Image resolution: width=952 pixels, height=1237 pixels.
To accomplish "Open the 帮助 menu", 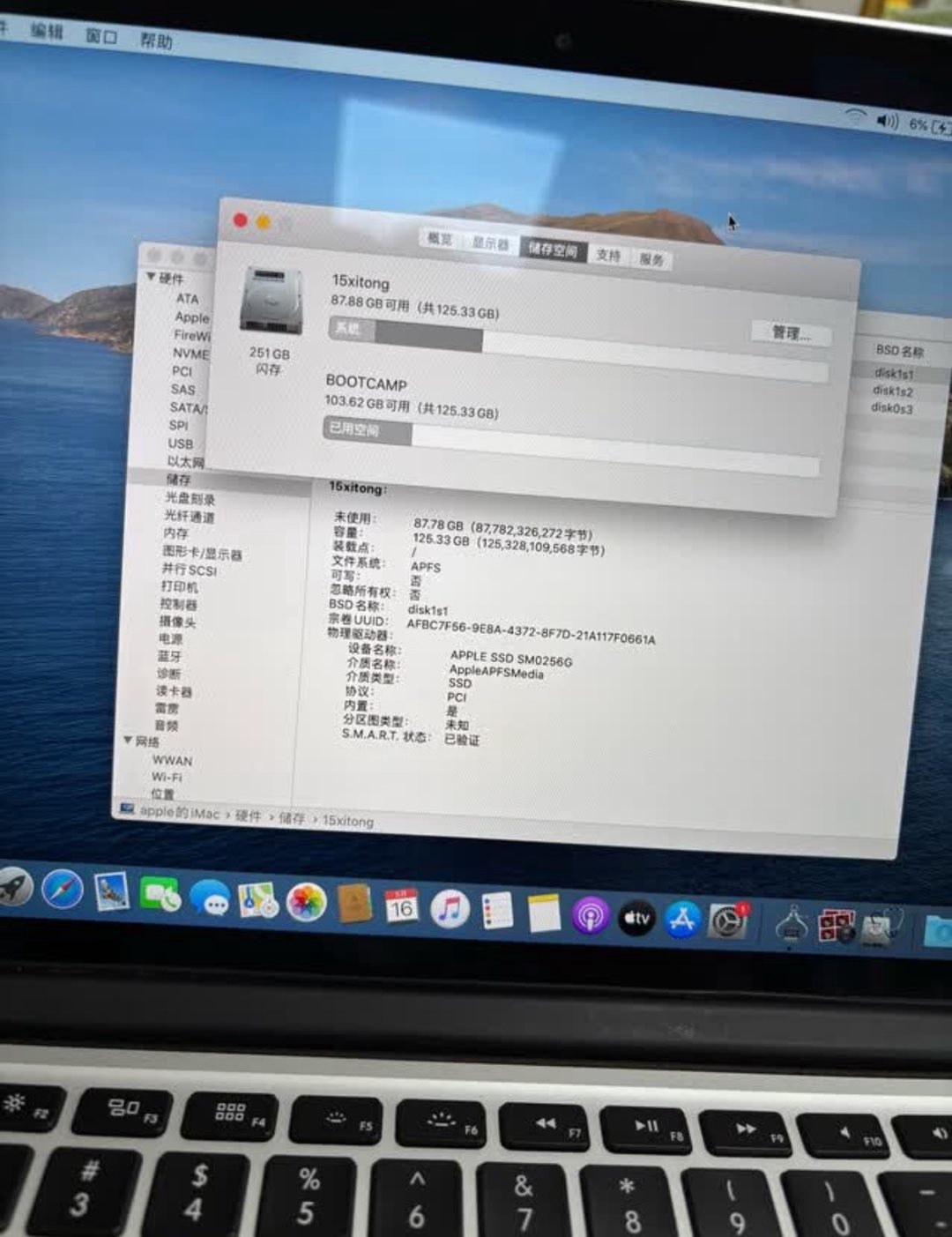I will [x=157, y=40].
